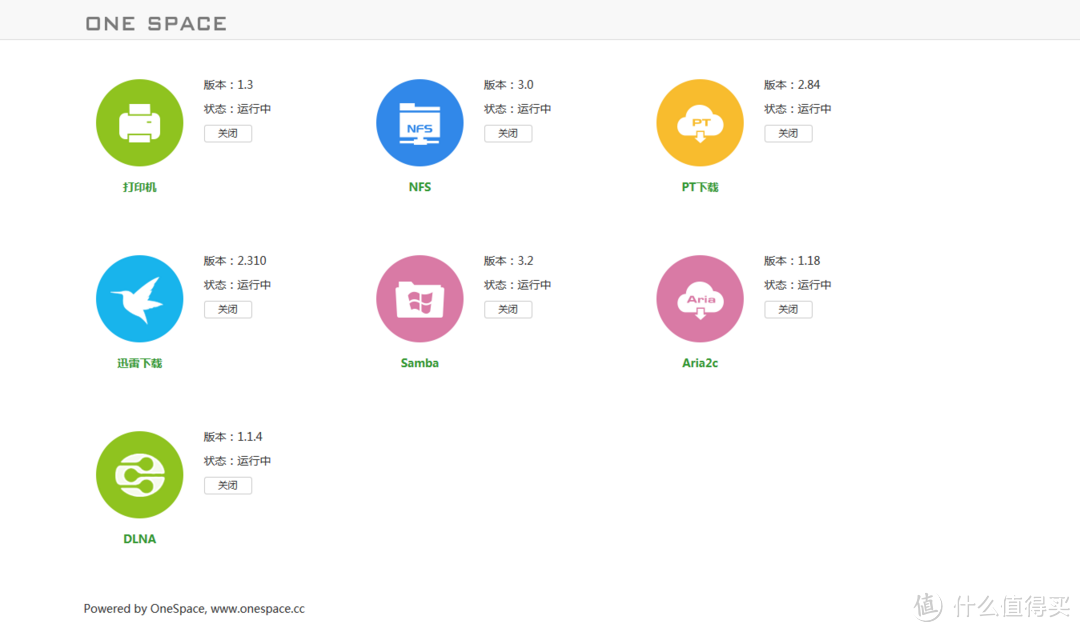Click the NFS label text
The width and height of the screenshot is (1080, 632).
tap(419, 187)
